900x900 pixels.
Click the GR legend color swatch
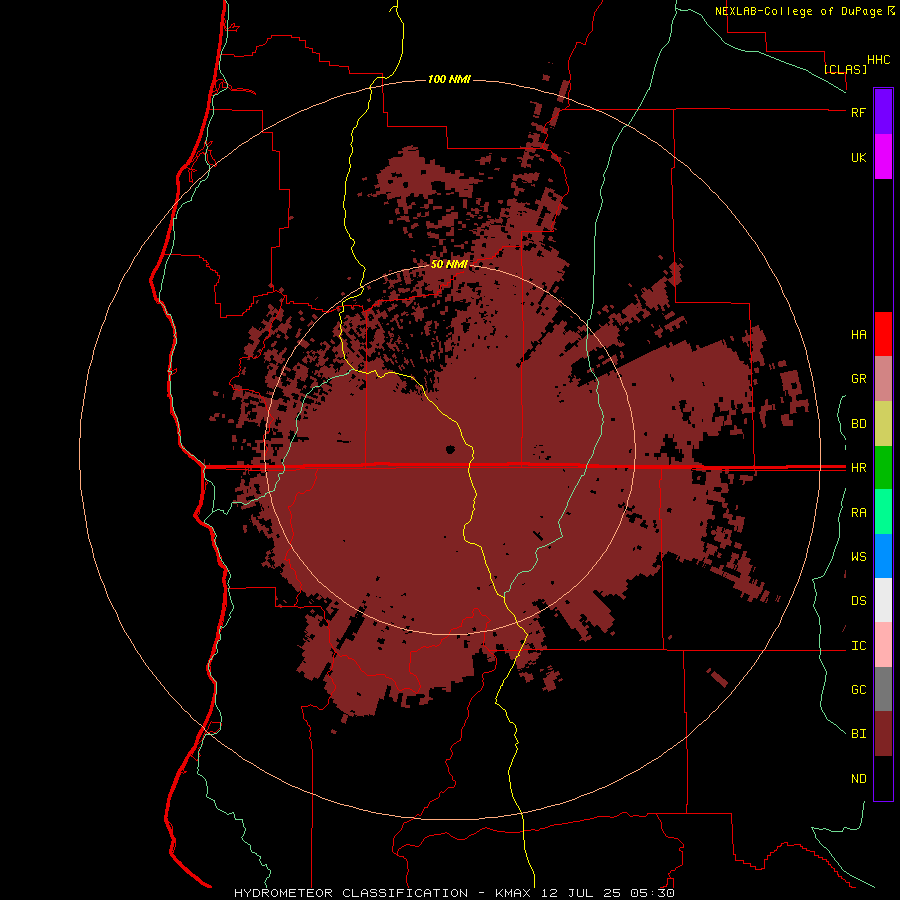pos(883,378)
